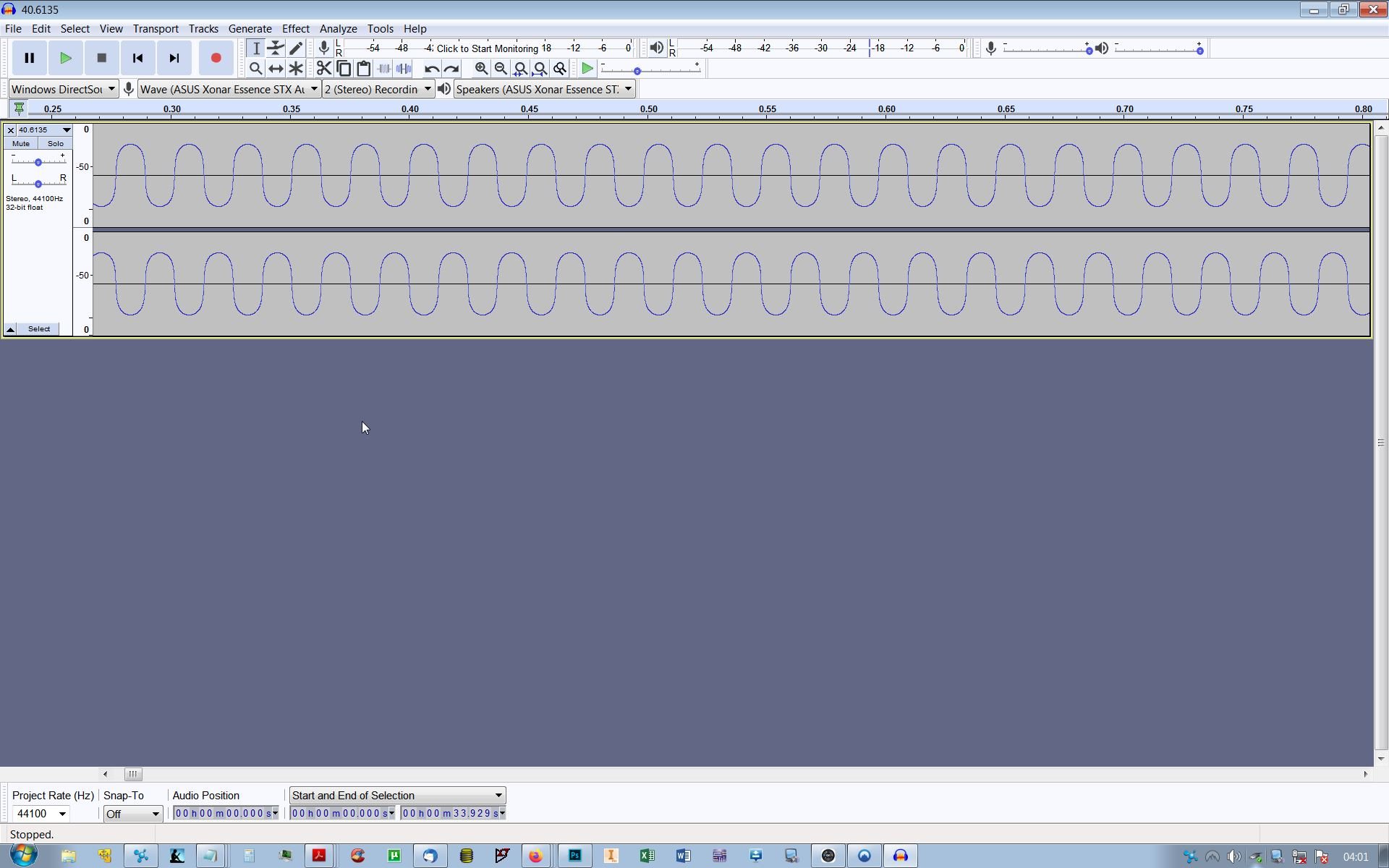The image size is (1389, 868).
Task: Mute the 40.6135 track
Action: pyautogui.click(x=21, y=143)
